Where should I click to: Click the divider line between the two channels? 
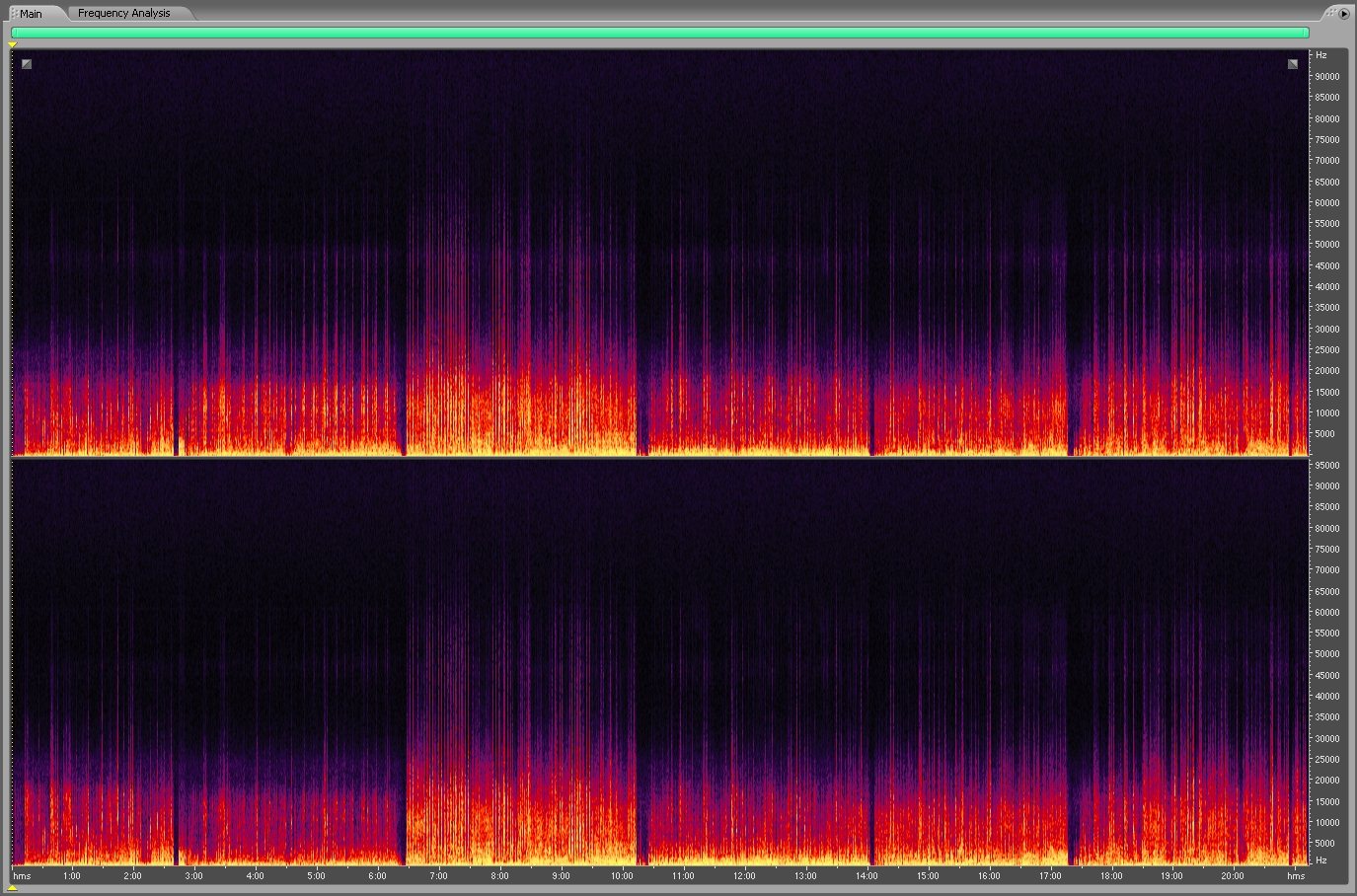659,457
